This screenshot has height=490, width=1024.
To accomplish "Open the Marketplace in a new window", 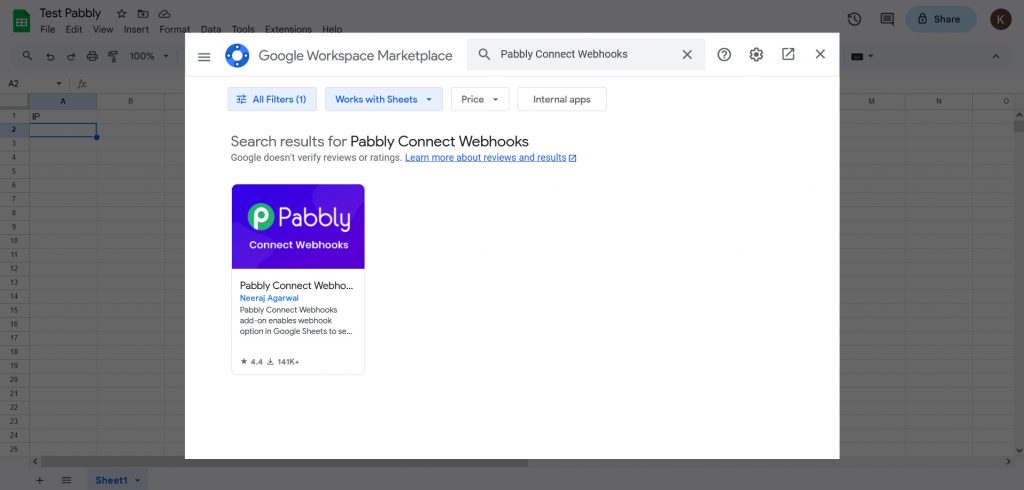I will [x=788, y=55].
